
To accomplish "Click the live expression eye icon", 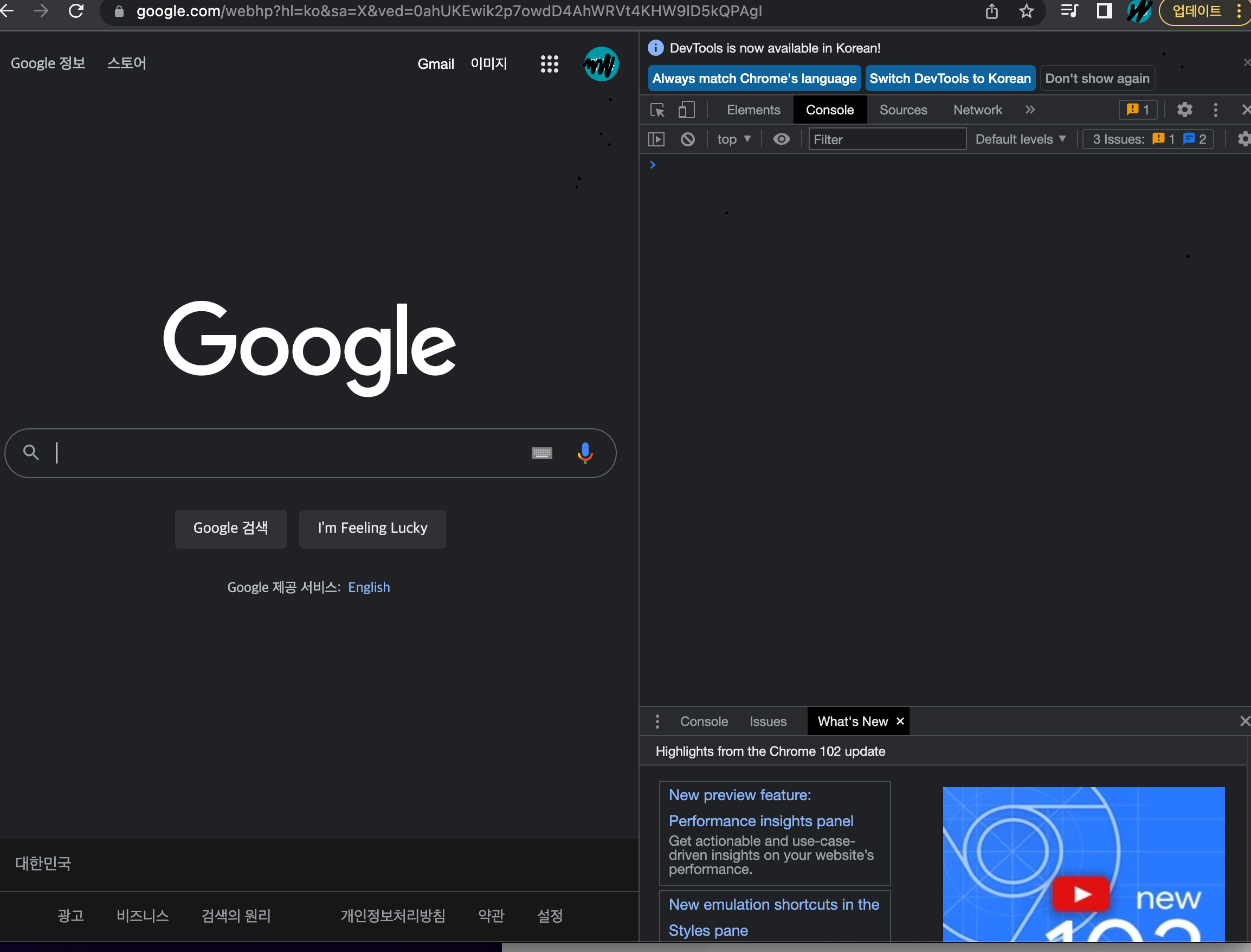I will [x=781, y=139].
